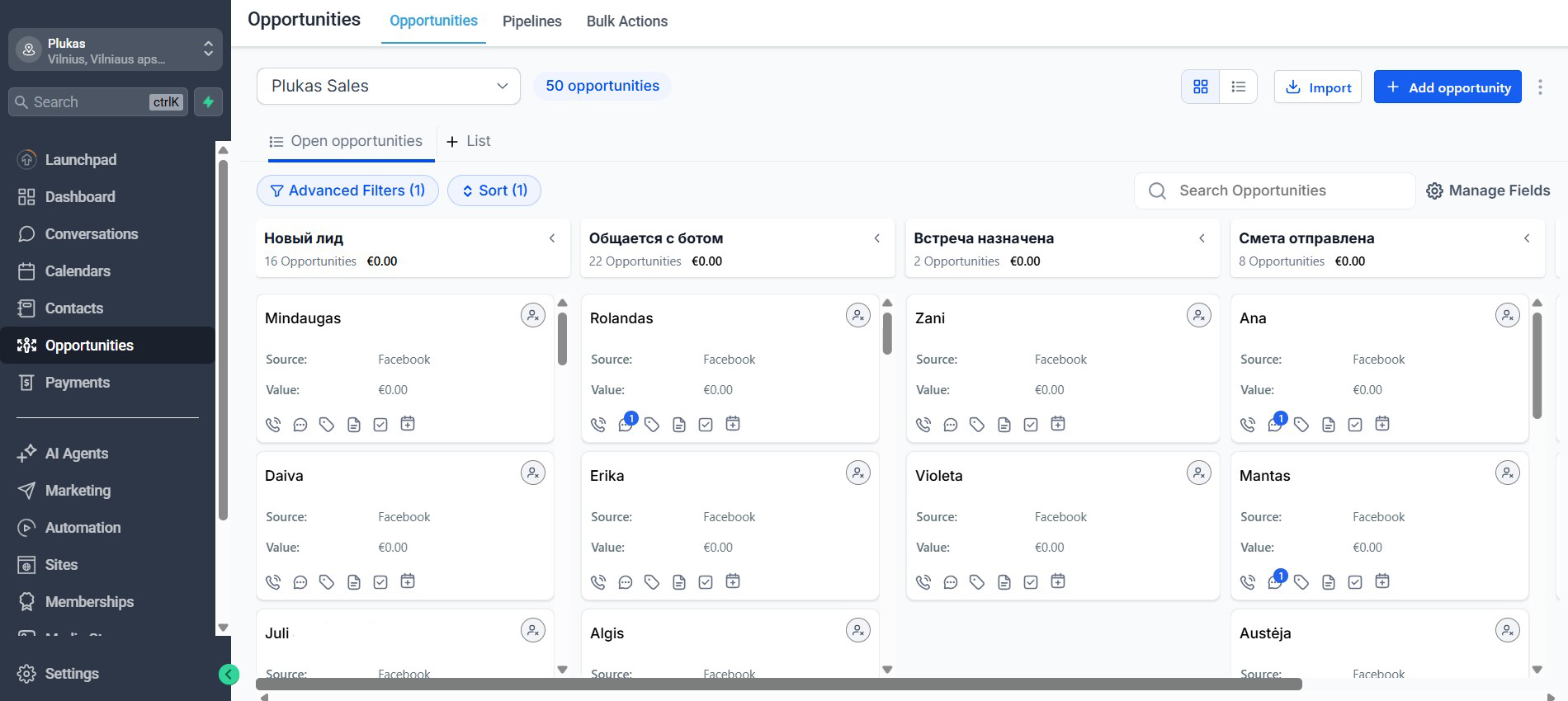Click the Manage Fields gear button
1568x701 pixels.
click(x=1488, y=191)
